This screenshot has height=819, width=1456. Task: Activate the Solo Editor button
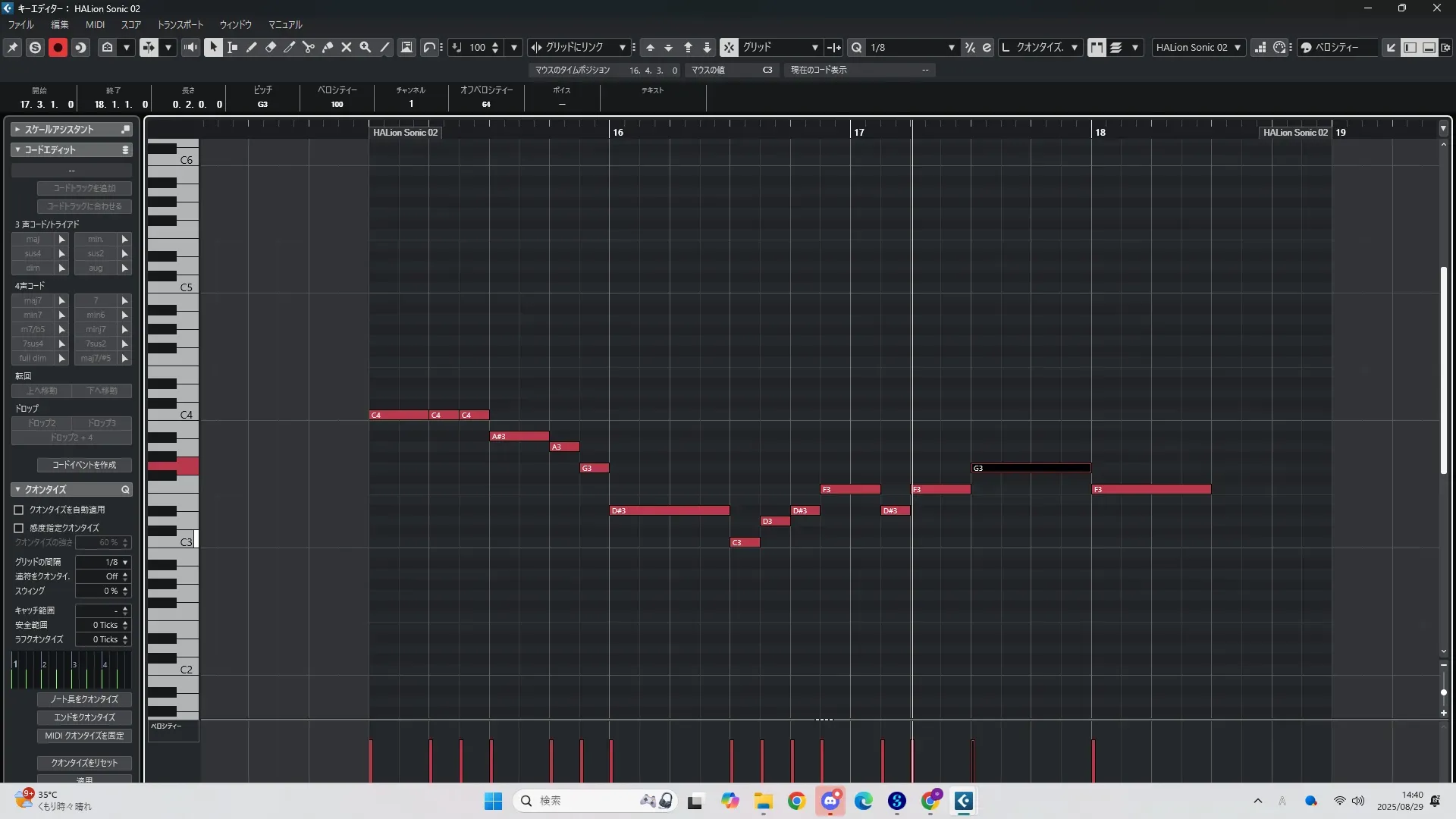(x=35, y=47)
